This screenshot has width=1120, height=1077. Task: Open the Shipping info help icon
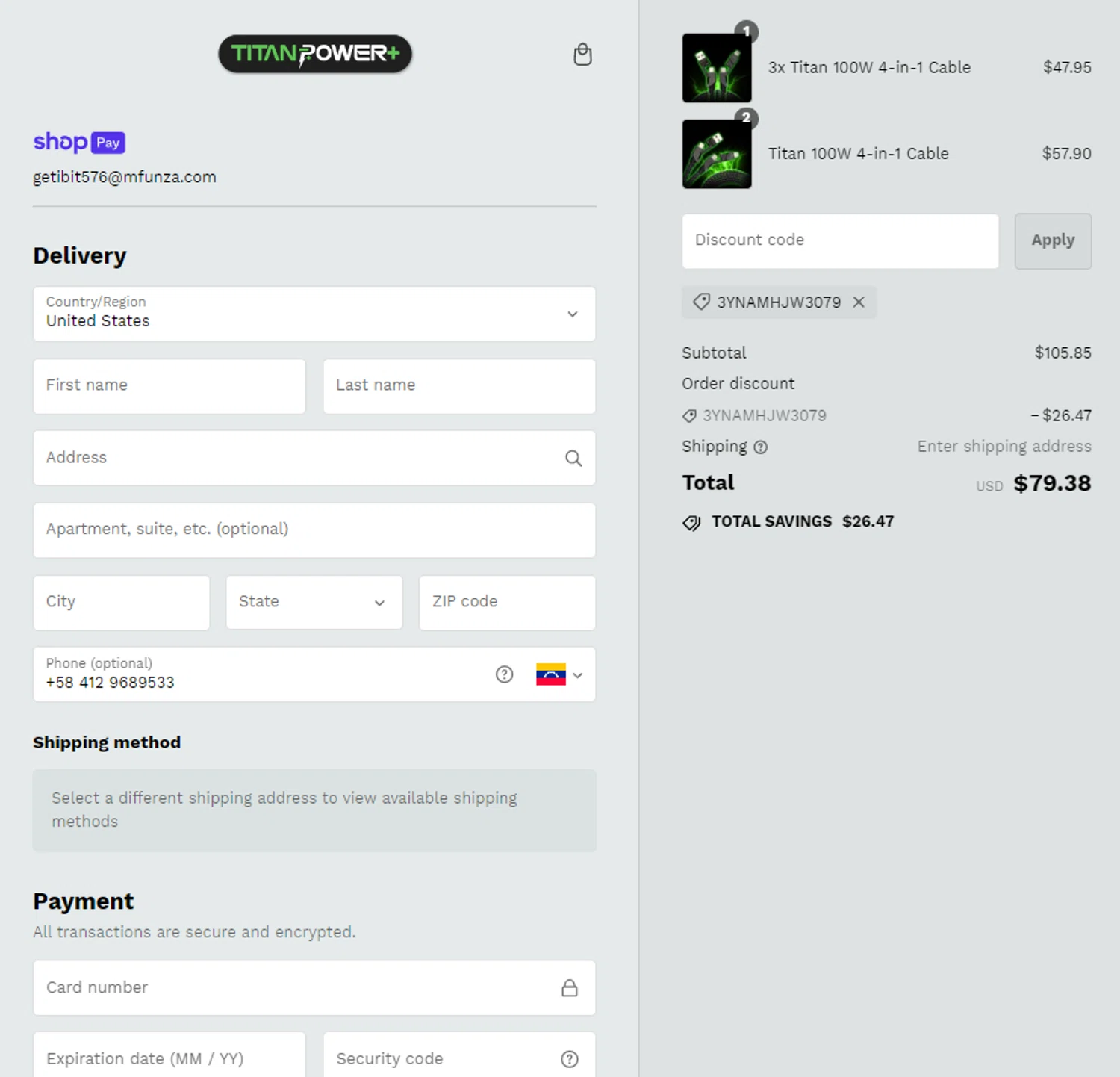click(x=760, y=447)
